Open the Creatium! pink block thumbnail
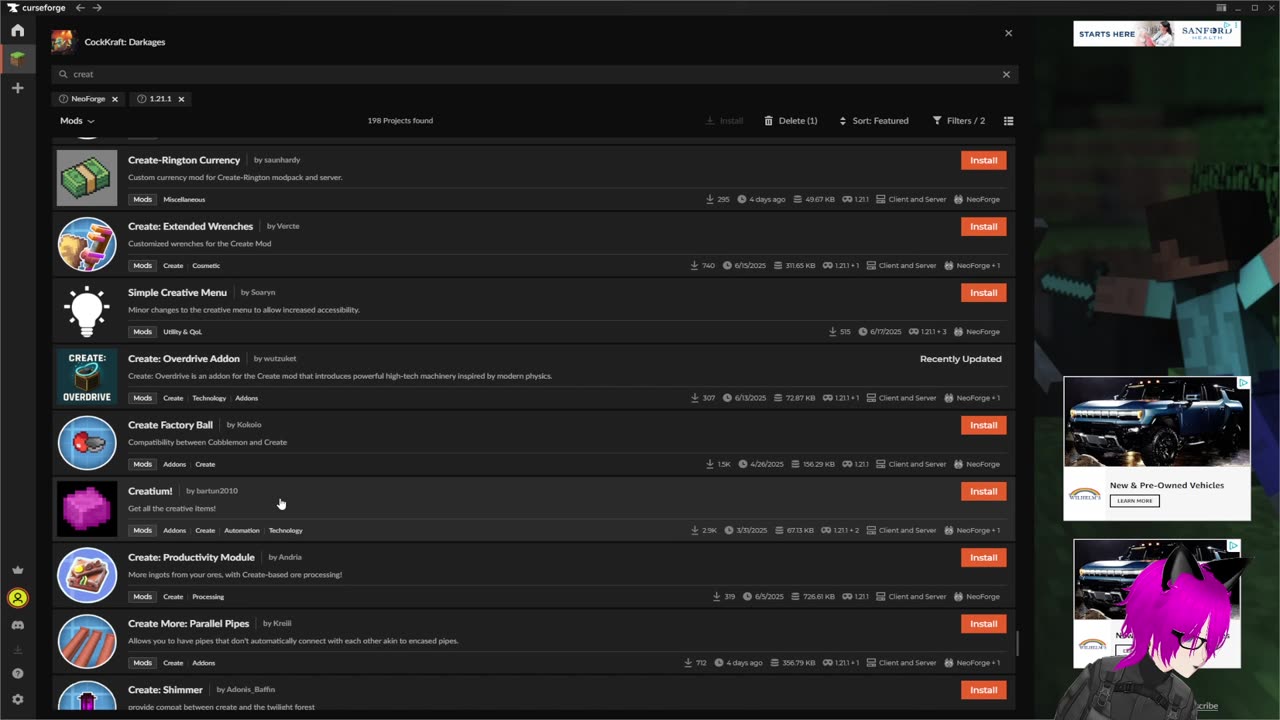1280x720 pixels. [87, 509]
